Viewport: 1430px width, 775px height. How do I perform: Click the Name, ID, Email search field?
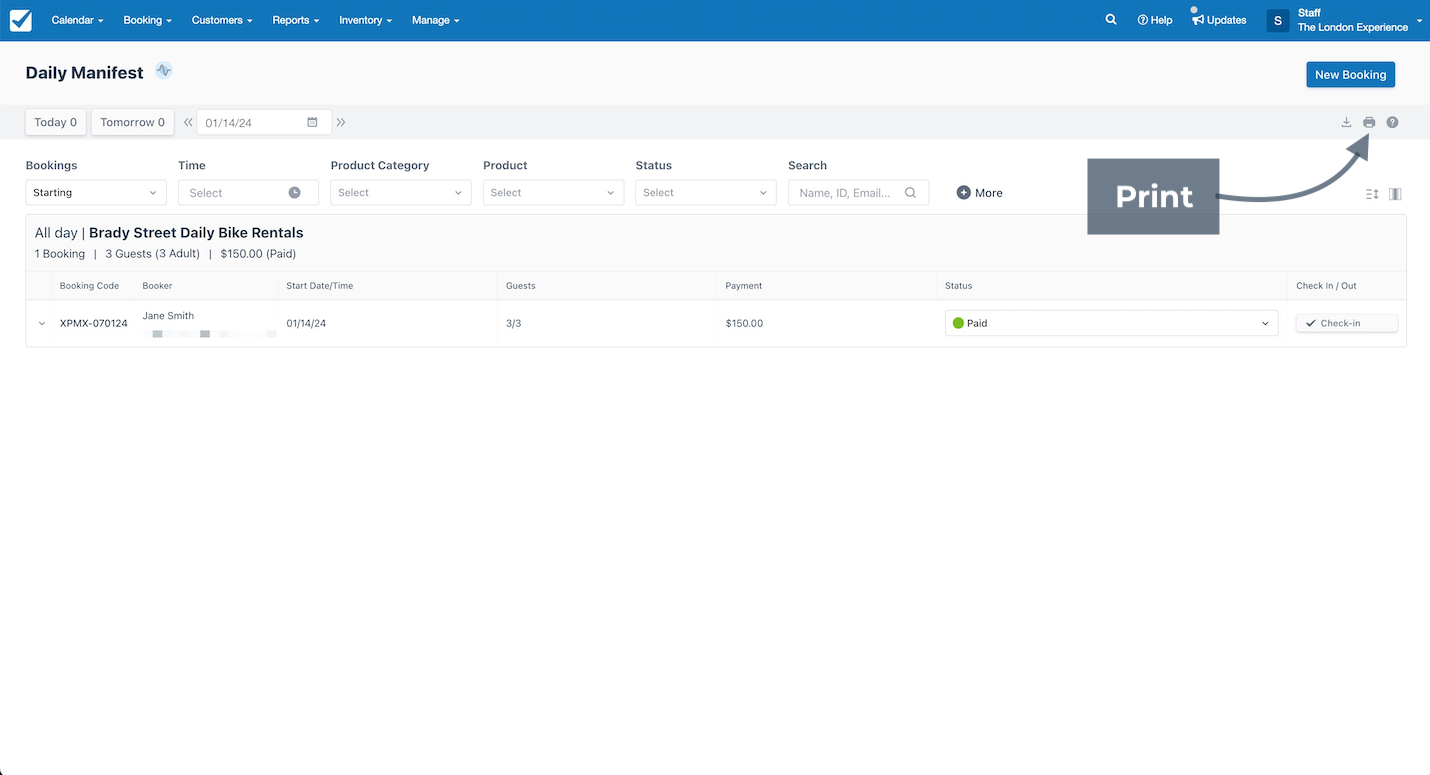pyautogui.click(x=858, y=193)
